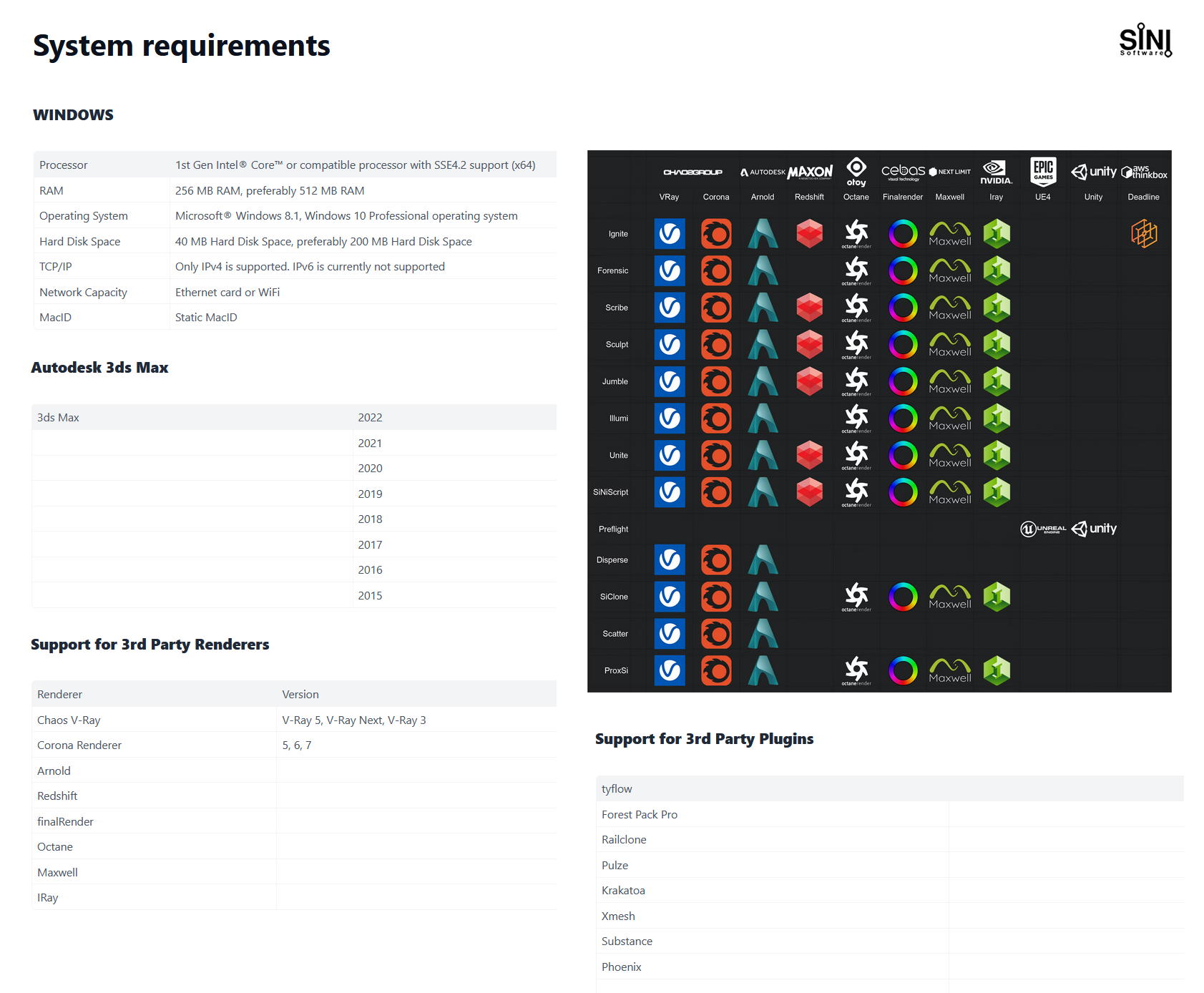Image resolution: width=1204 pixels, height=993 pixels.
Task: Click the Arnold icon in Illumi row
Action: [x=763, y=419]
